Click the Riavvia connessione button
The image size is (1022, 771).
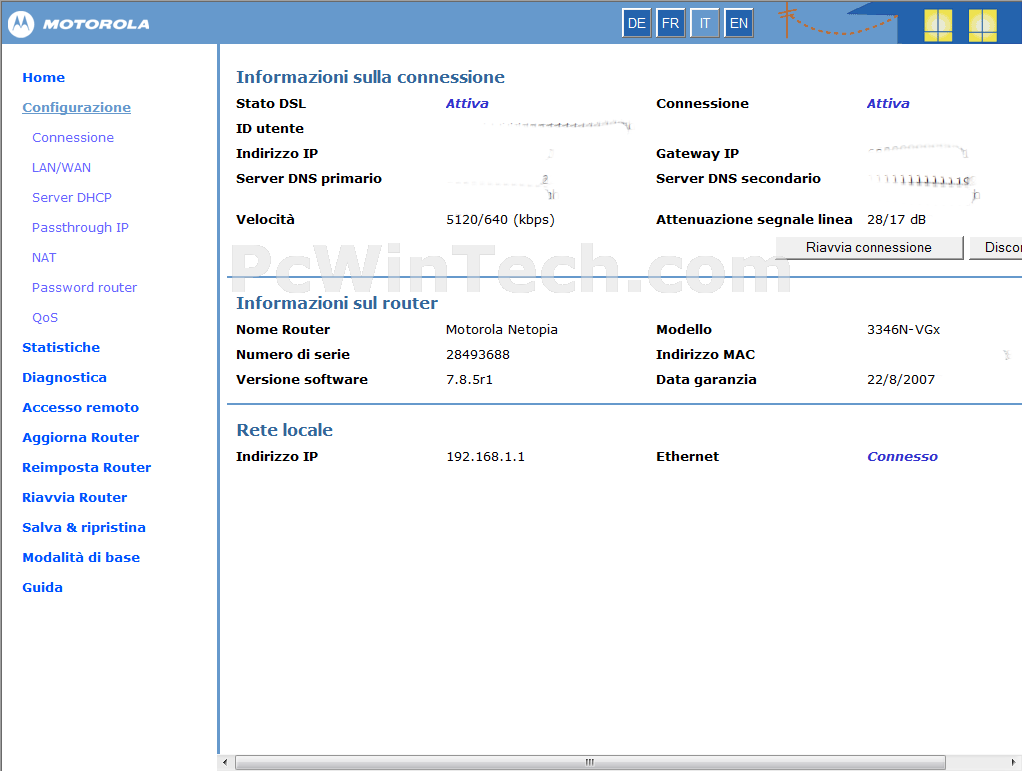coord(869,248)
